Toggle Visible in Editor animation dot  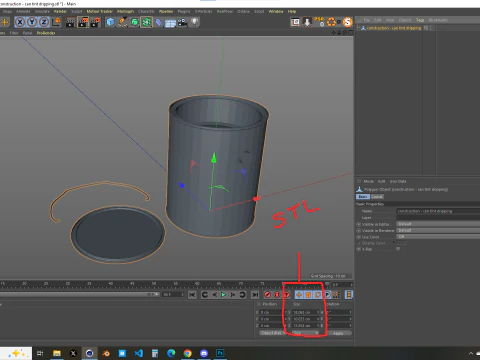[359, 224]
